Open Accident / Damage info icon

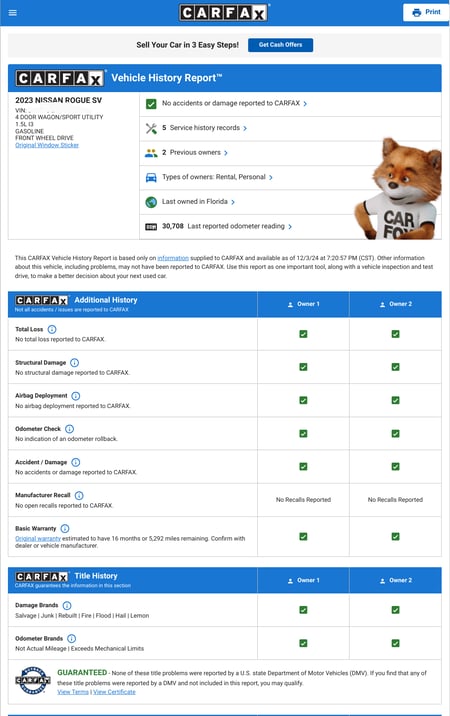click(76, 462)
